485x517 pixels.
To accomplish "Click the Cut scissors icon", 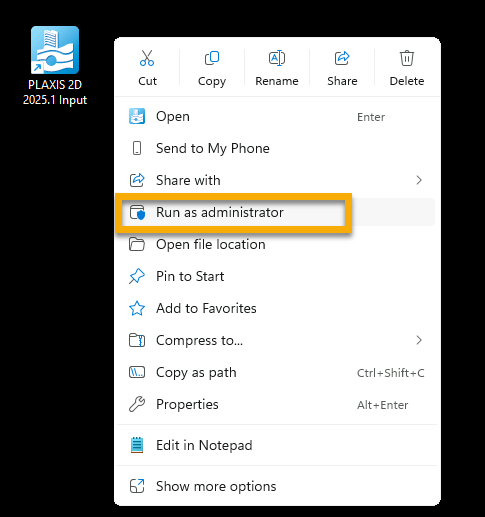I will (147, 58).
